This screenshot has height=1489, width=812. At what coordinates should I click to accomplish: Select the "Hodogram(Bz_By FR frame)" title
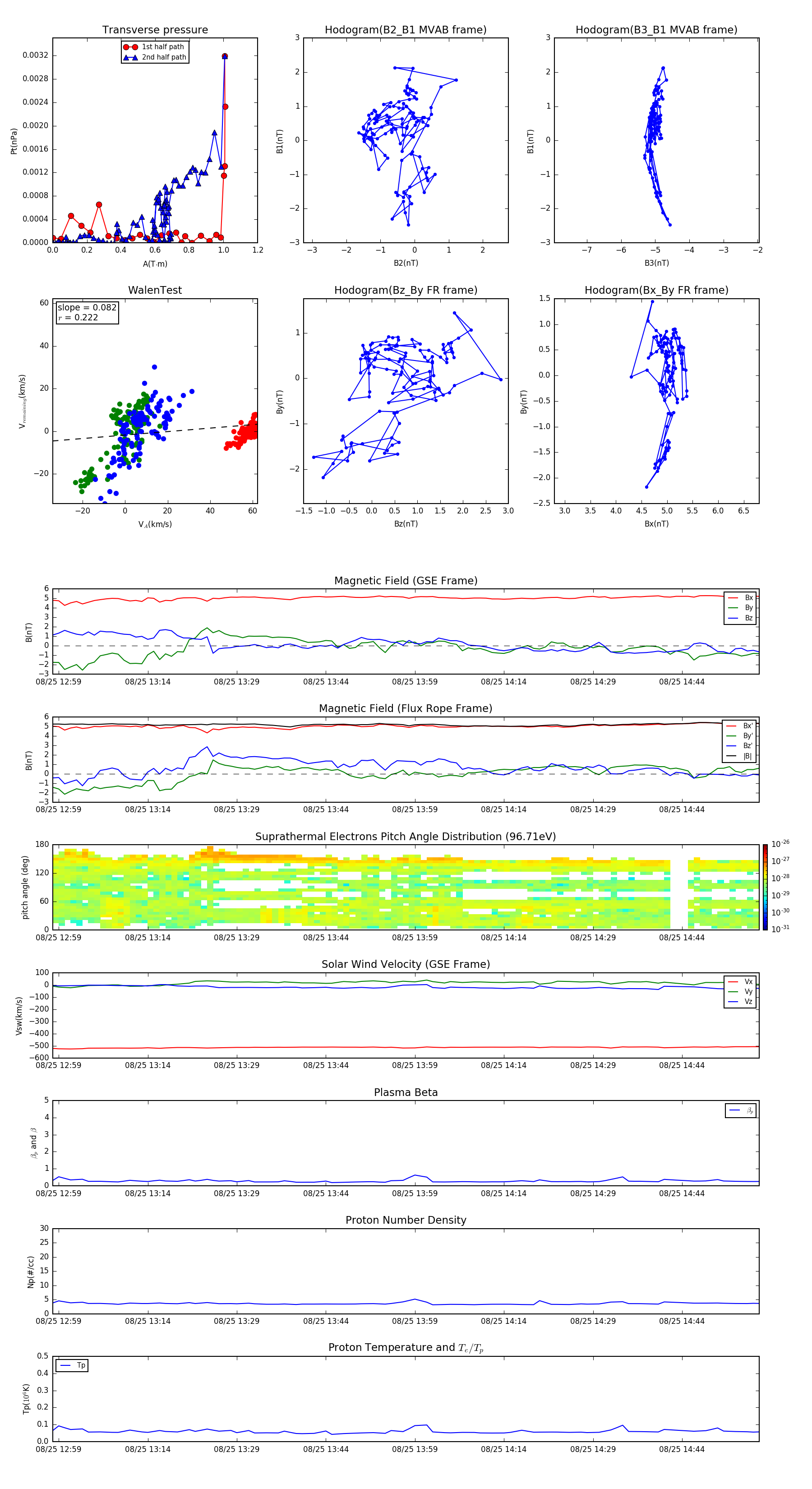pyautogui.click(x=406, y=290)
